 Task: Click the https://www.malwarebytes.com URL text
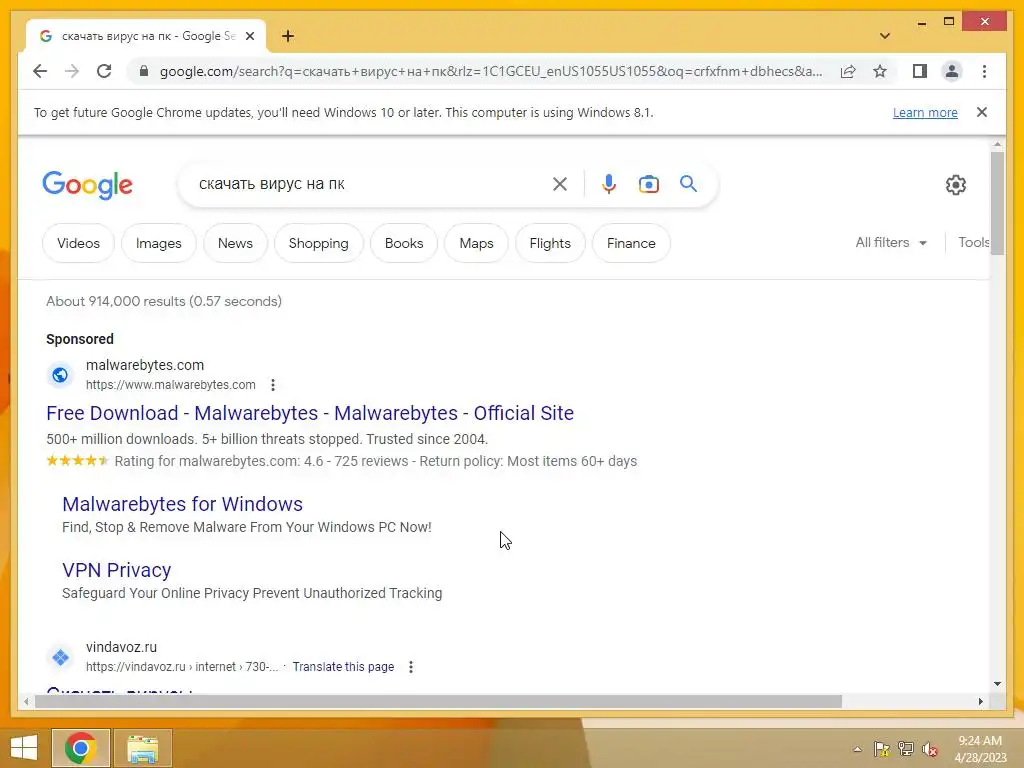click(x=170, y=385)
